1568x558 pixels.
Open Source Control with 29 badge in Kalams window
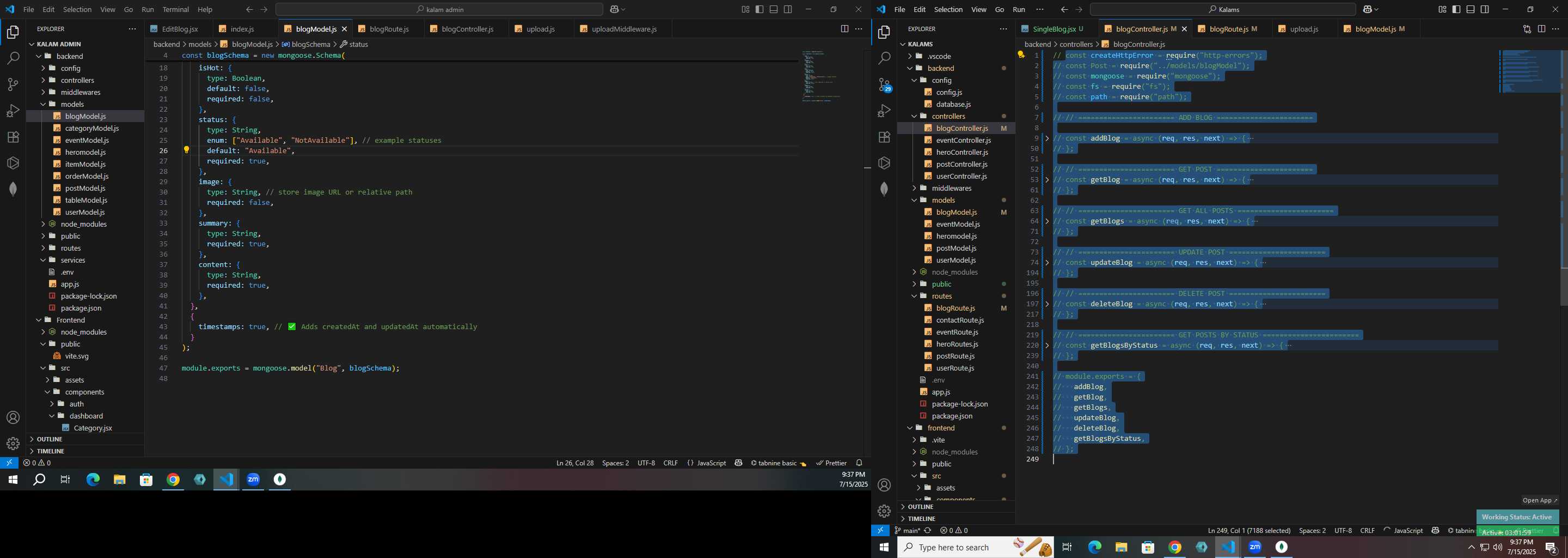pyautogui.click(x=884, y=84)
